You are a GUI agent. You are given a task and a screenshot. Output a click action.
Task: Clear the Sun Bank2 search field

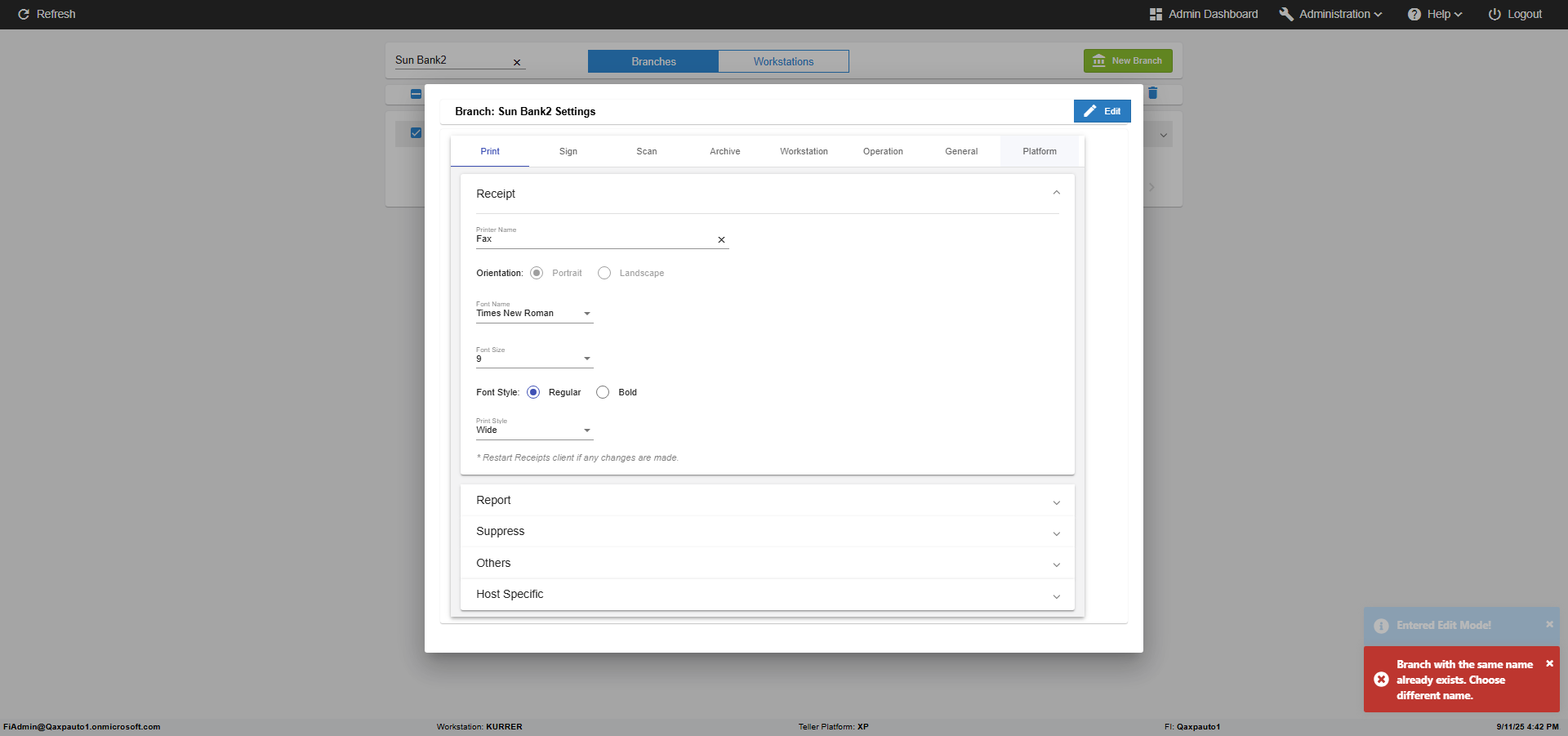517,62
